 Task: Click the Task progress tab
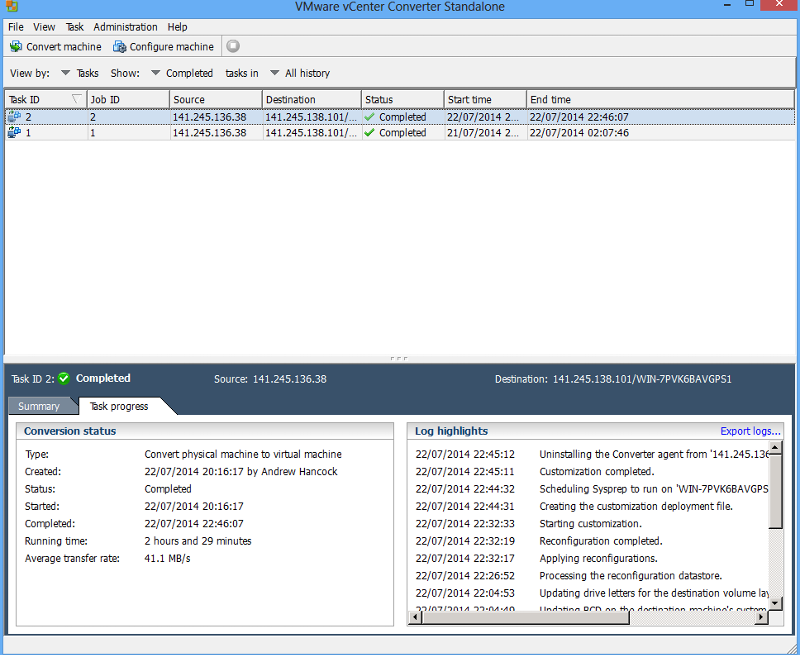pos(118,406)
